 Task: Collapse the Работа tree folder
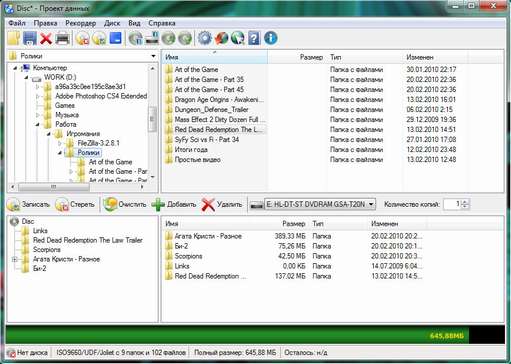(x=38, y=124)
